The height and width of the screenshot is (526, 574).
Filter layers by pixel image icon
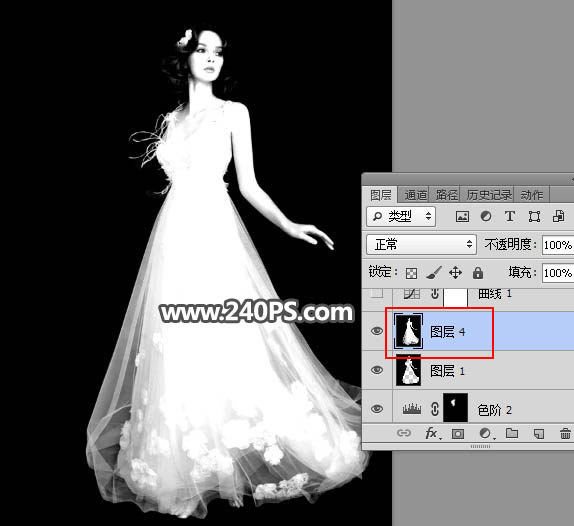[x=462, y=216]
